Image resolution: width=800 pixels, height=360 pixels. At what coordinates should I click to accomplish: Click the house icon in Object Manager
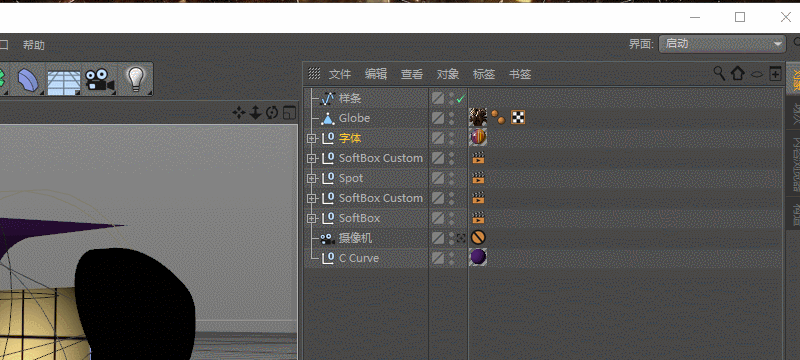click(x=738, y=73)
